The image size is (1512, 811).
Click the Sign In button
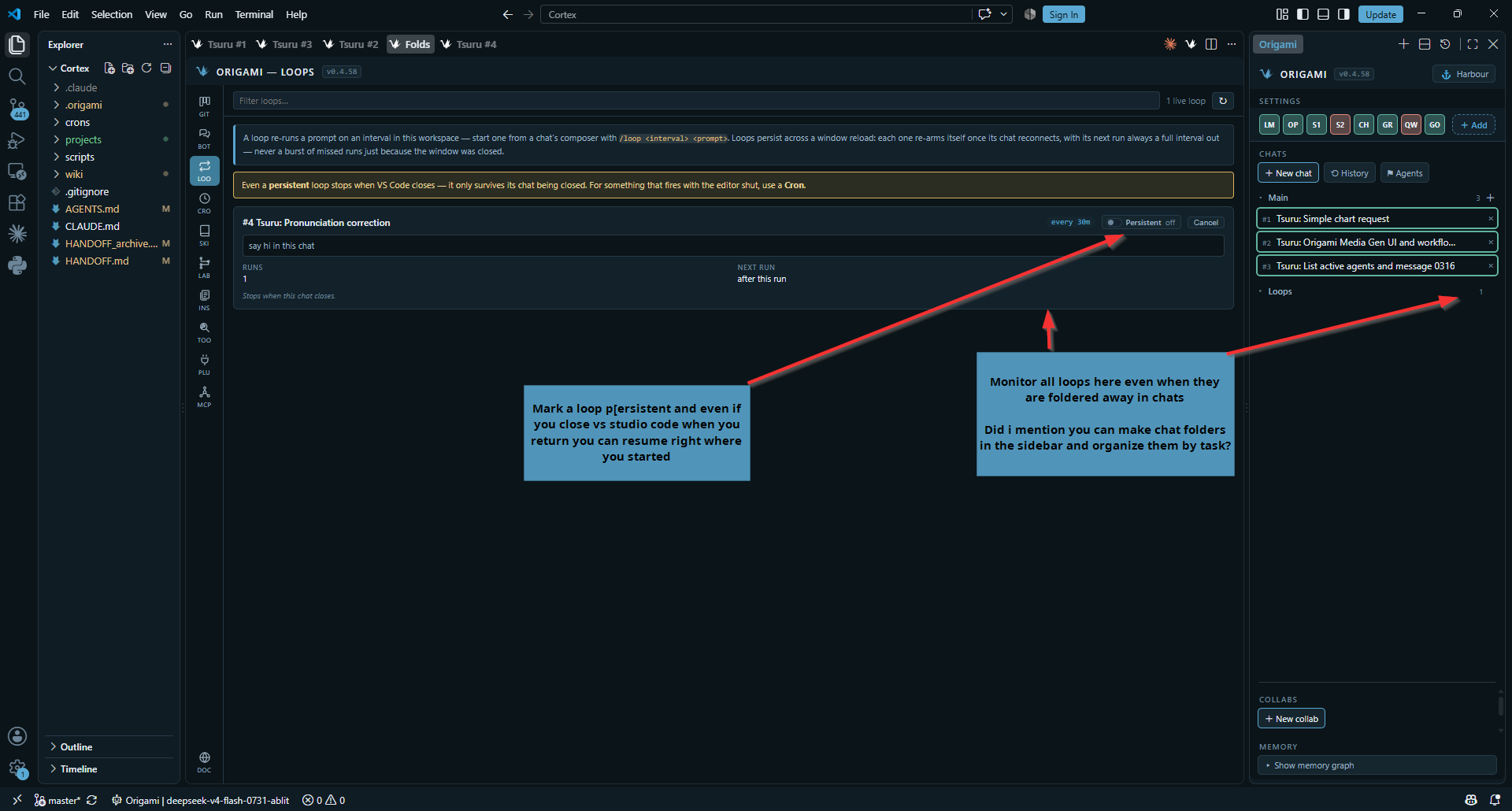click(x=1063, y=14)
